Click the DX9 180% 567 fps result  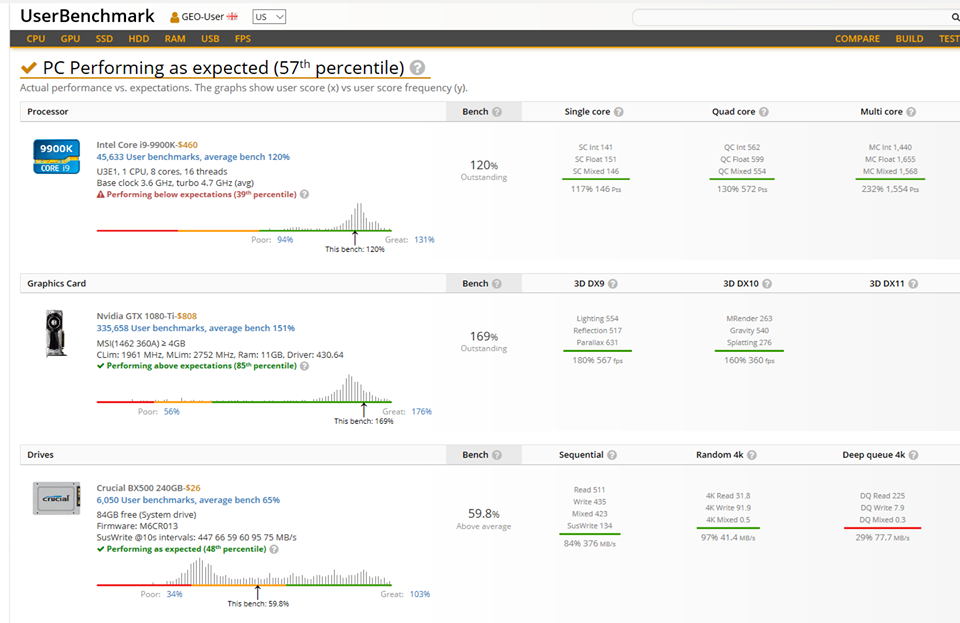click(598, 361)
